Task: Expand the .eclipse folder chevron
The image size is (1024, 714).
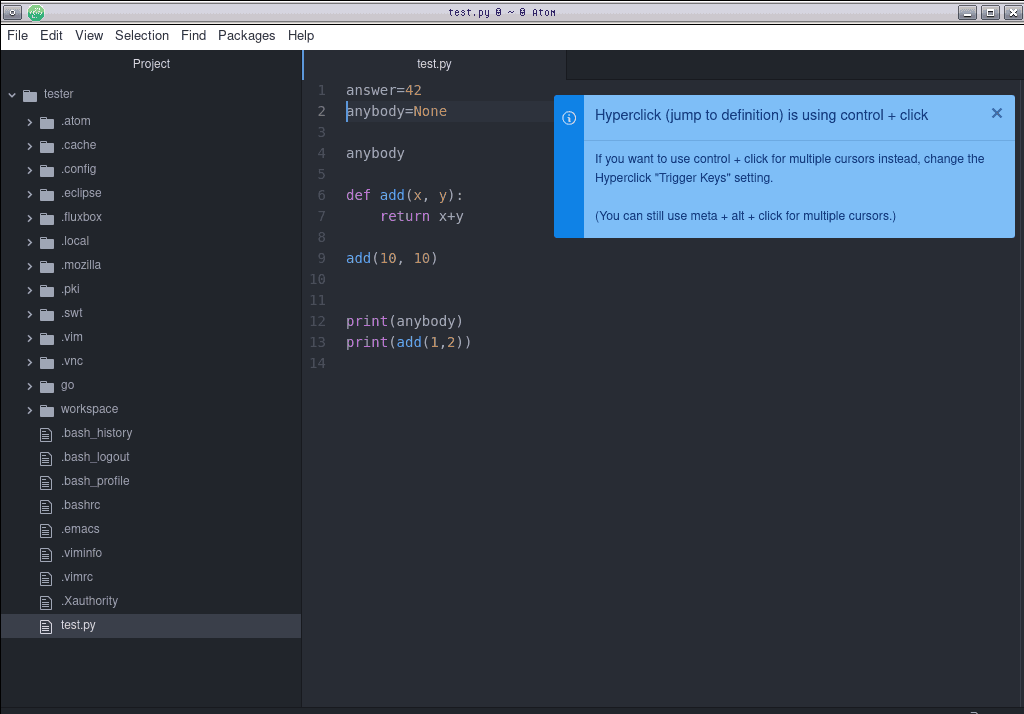Action: coord(29,194)
